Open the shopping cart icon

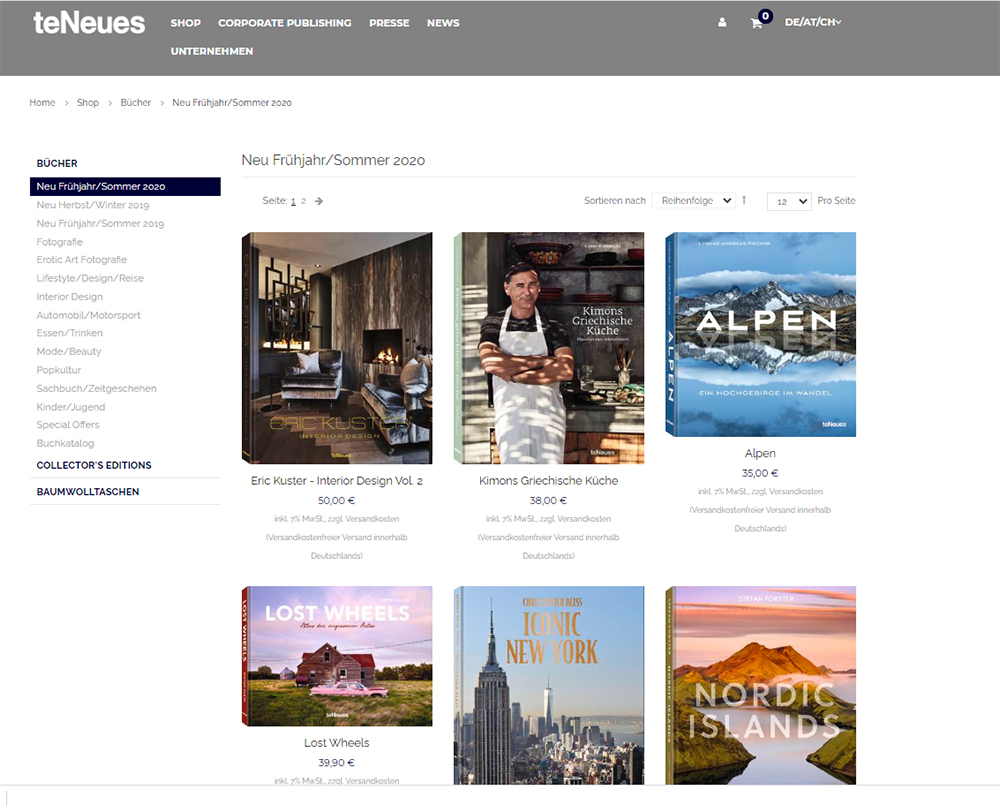[757, 23]
